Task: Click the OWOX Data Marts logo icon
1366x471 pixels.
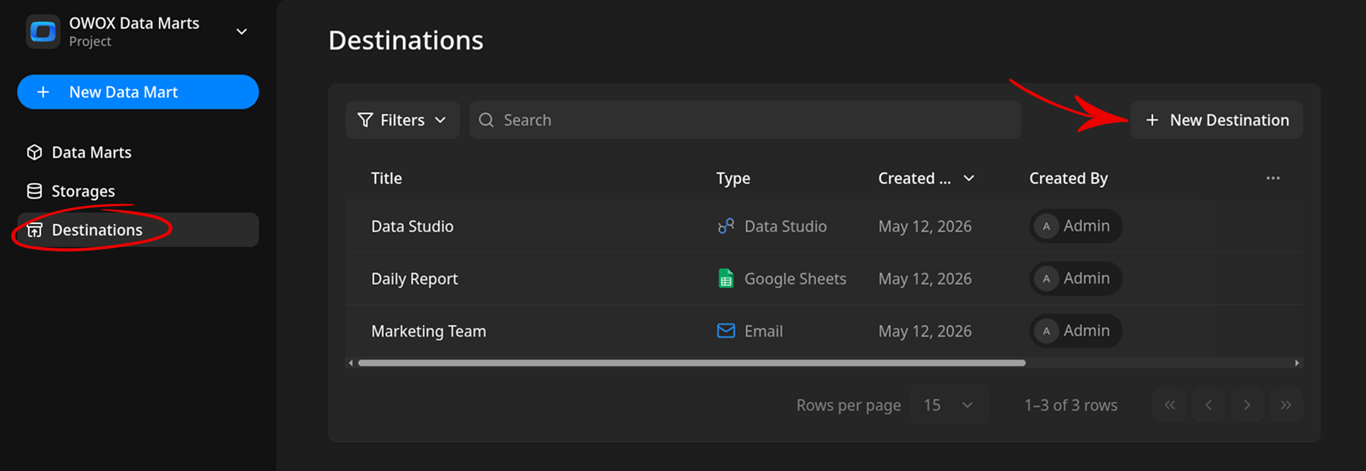Action: tap(43, 31)
